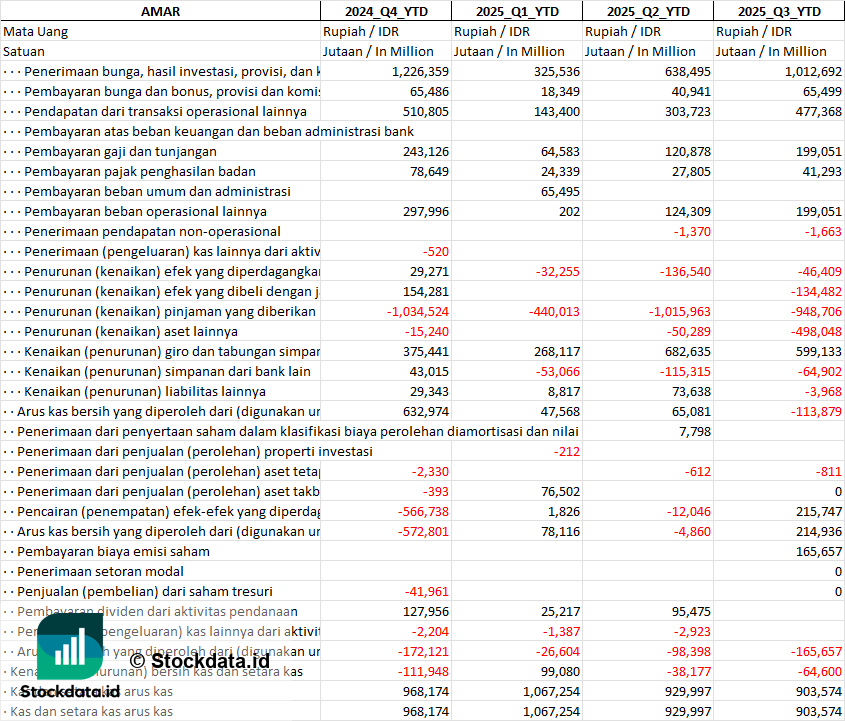Click 'Kenaikan (penurunan) liabilitas lainnya' row label
The height and width of the screenshot is (721, 845).
click(x=145, y=391)
